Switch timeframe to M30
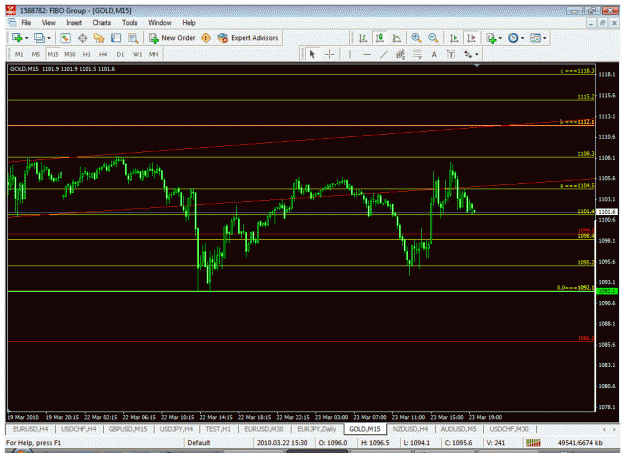The width and height of the screenshot is (625, 453). (70, 54)
